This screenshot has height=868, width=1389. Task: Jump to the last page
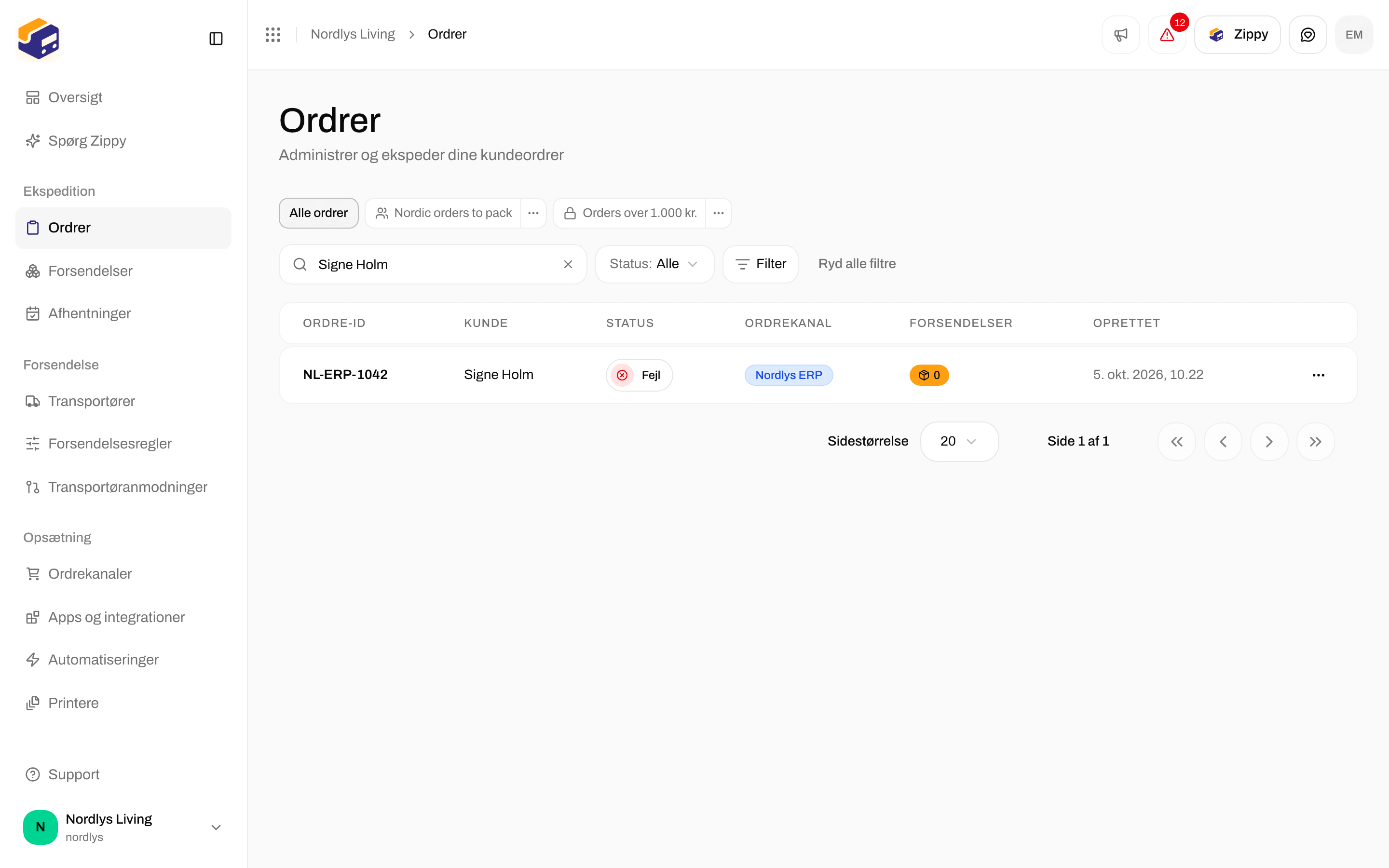coord(1316,441)
